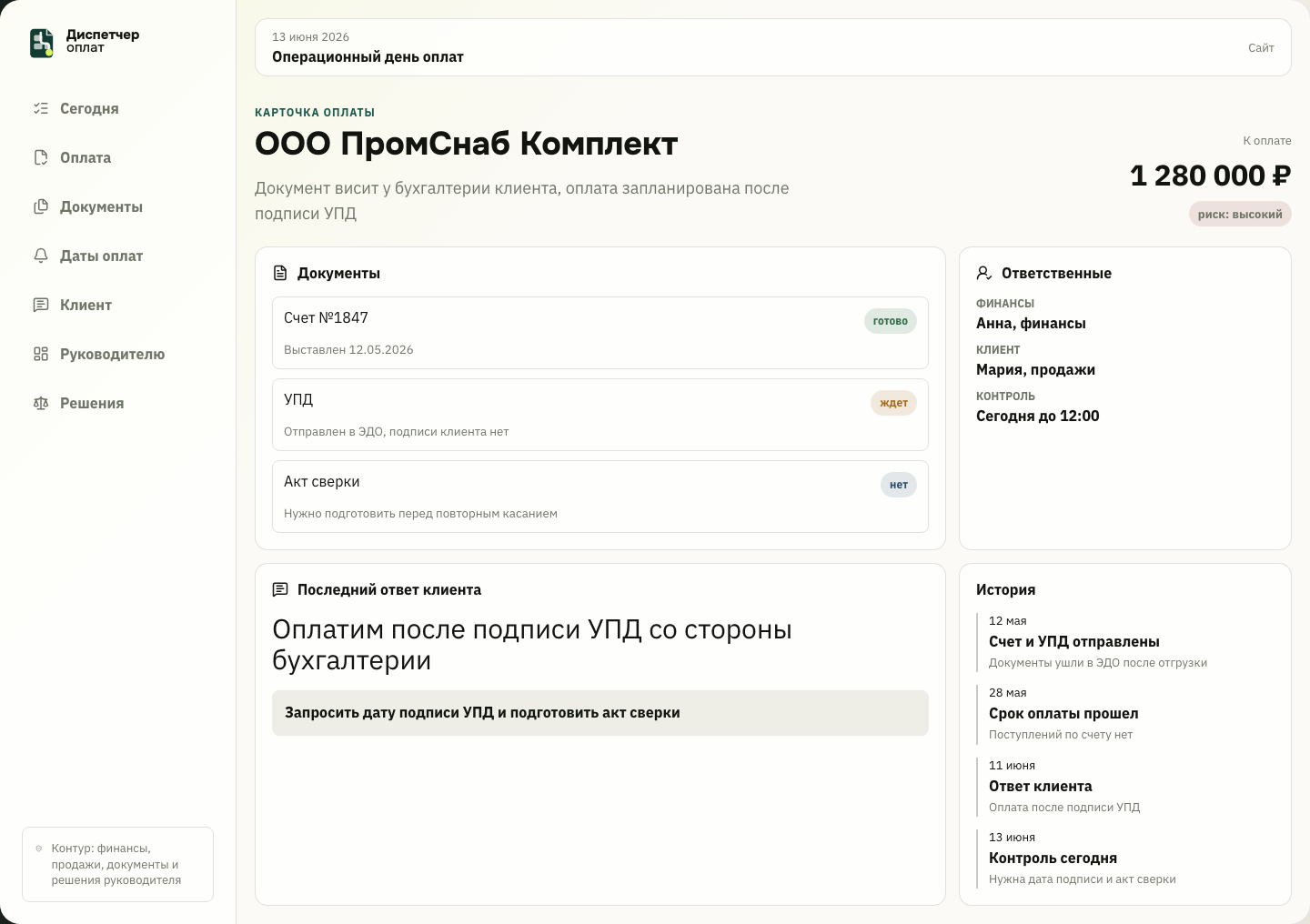Click the scales icon beside Решения
The image size is (1310, 924).
coord(41,403)
